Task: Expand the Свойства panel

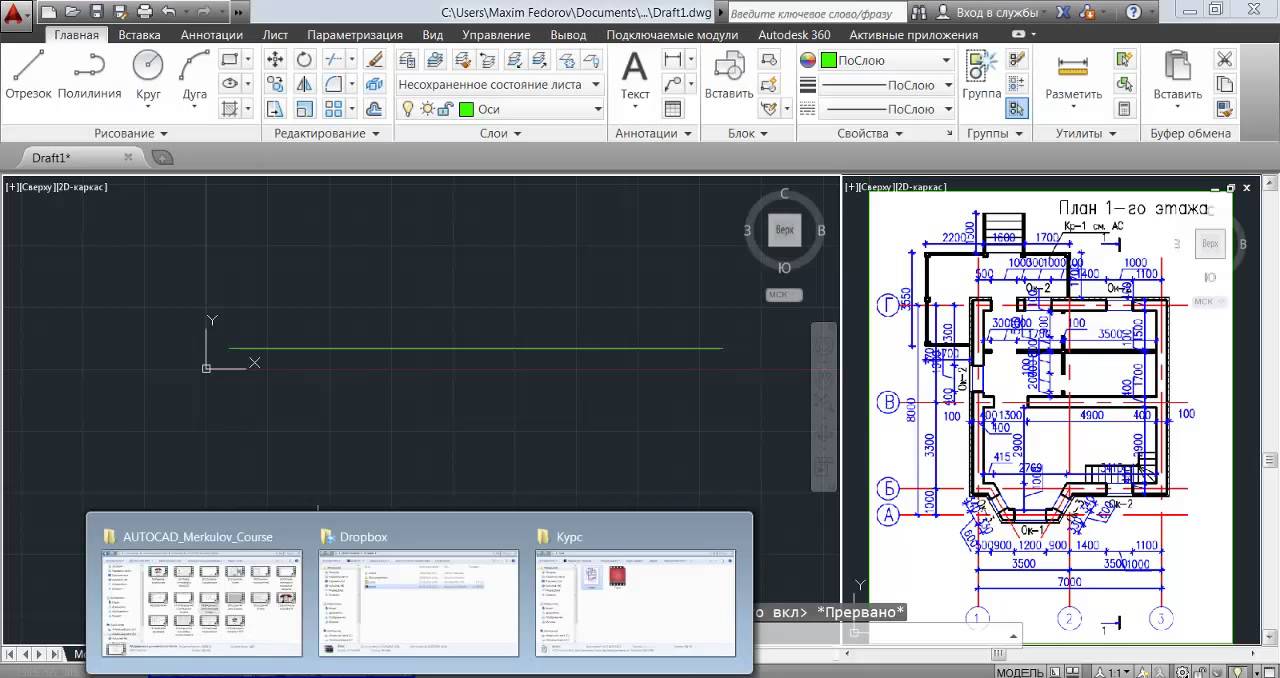Action: click(869, 133)
